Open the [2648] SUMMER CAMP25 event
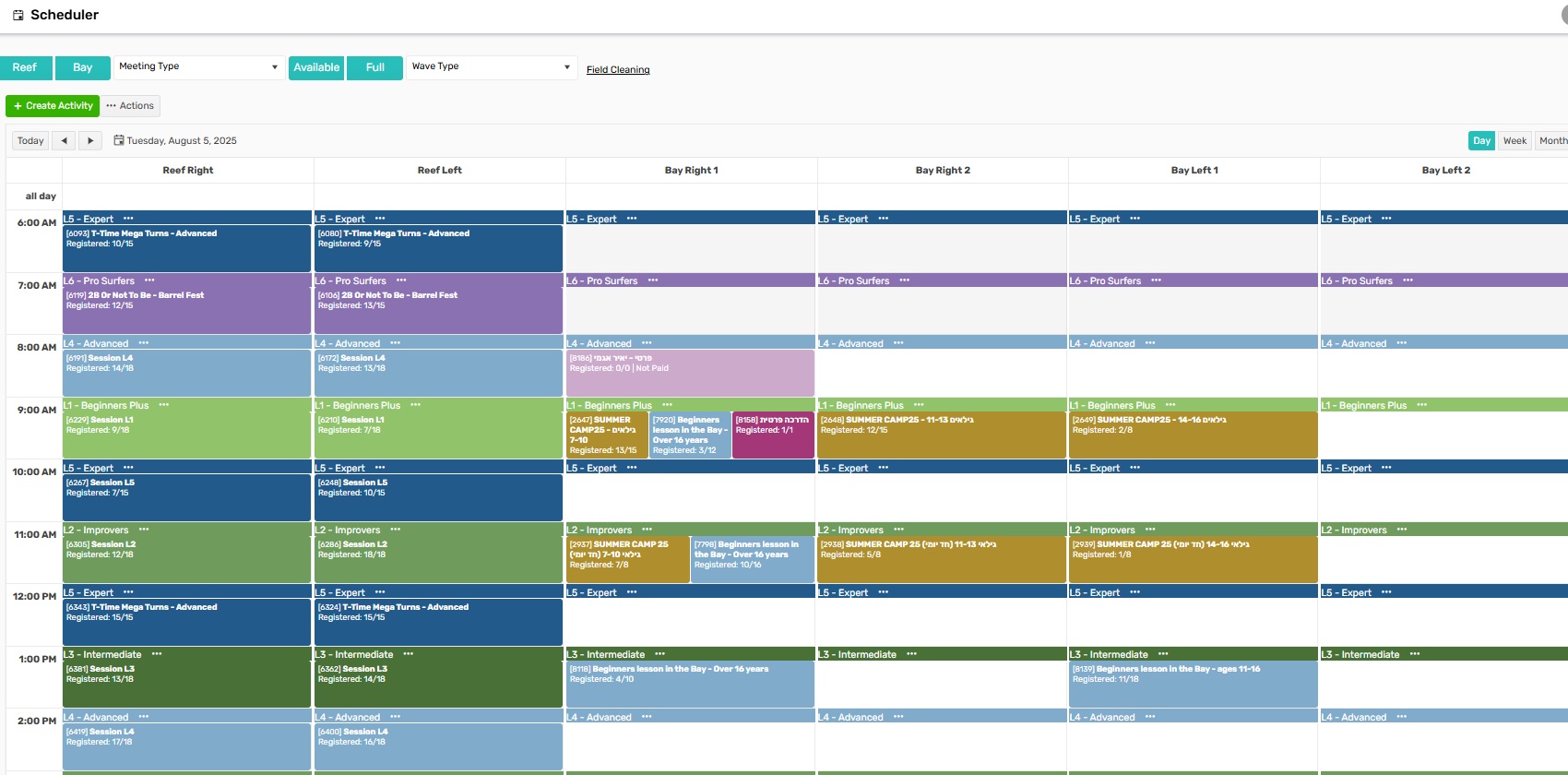The height and width of the screenshot is (775, 1568). [x=942, y=435]
